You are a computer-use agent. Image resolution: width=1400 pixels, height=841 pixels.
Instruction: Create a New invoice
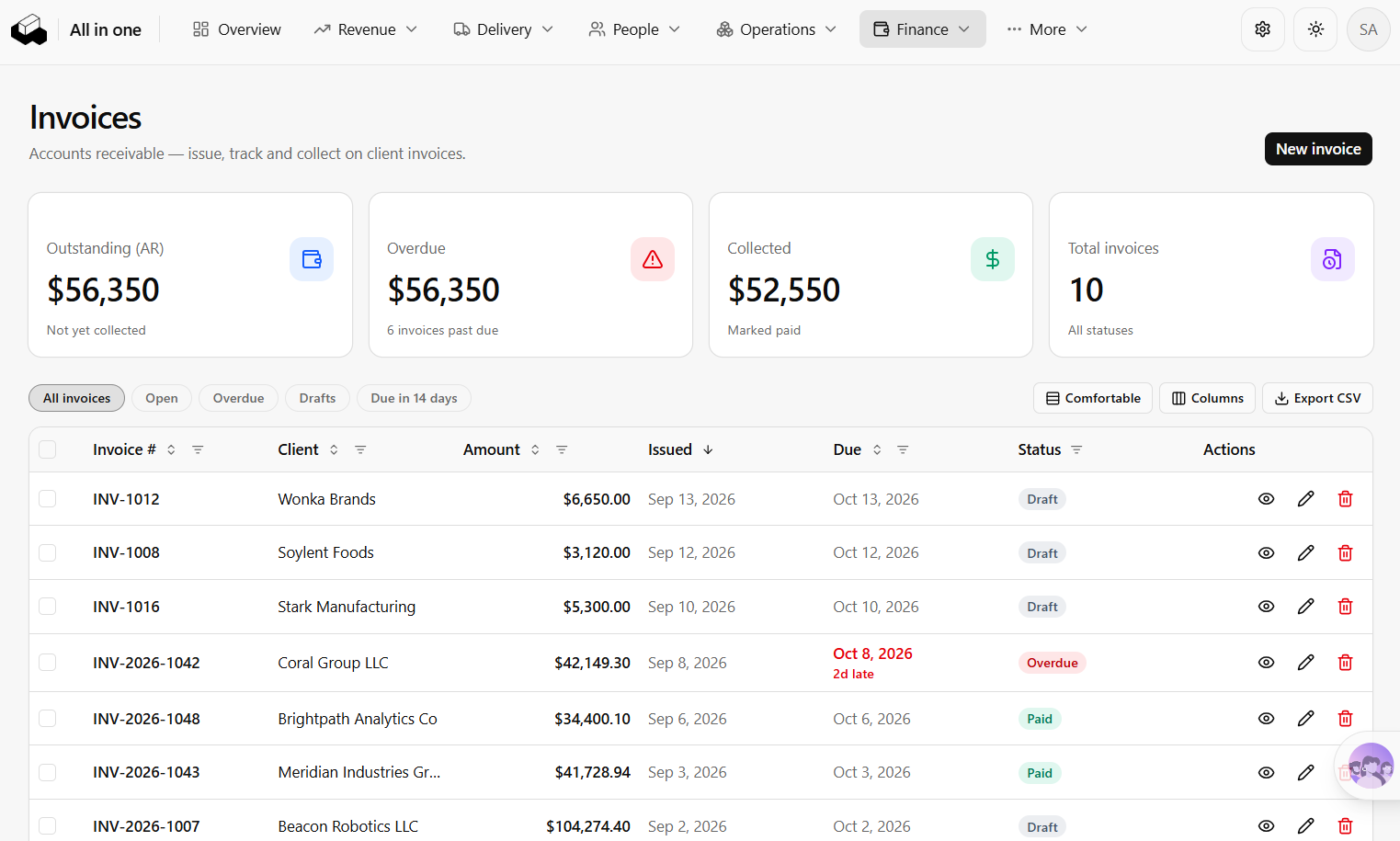tap(1318, 149)
